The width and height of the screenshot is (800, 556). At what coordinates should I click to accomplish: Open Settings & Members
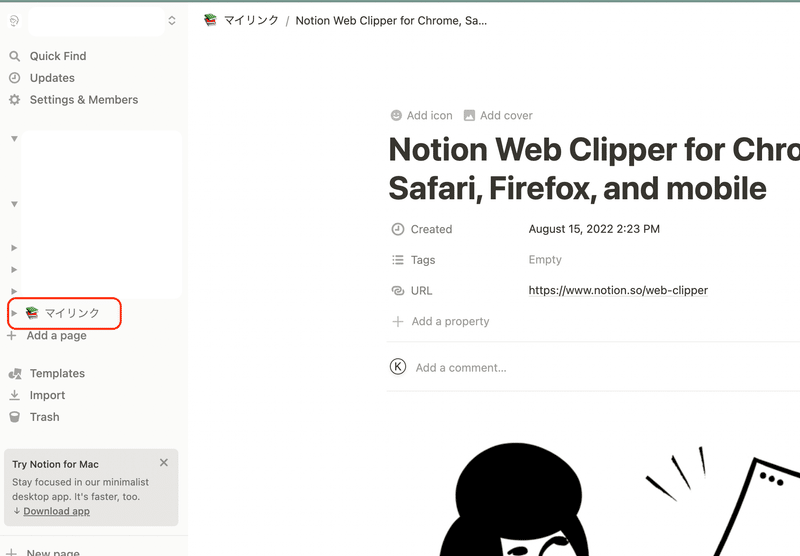tap(84, 100)
